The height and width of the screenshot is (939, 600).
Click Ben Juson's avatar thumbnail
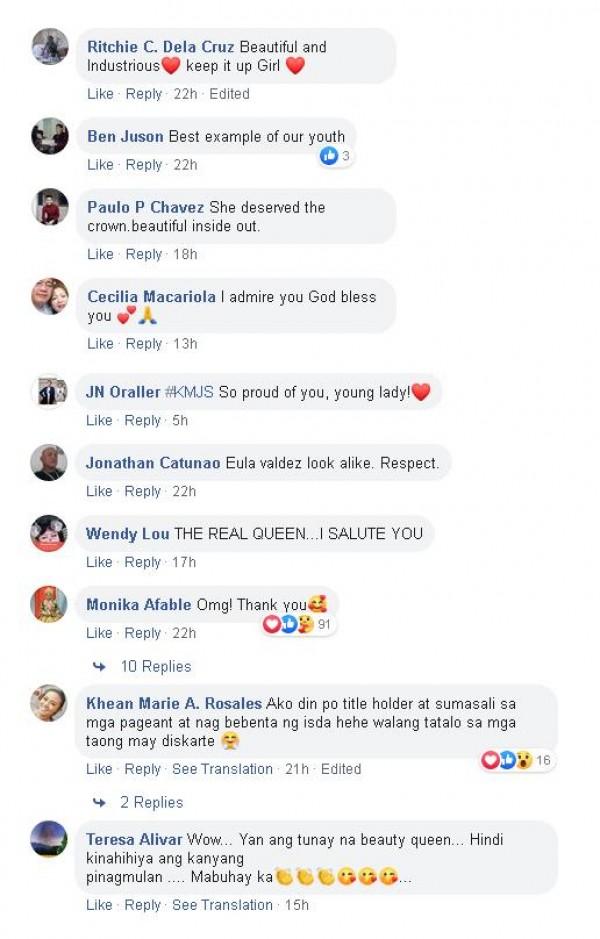[50, 135]
